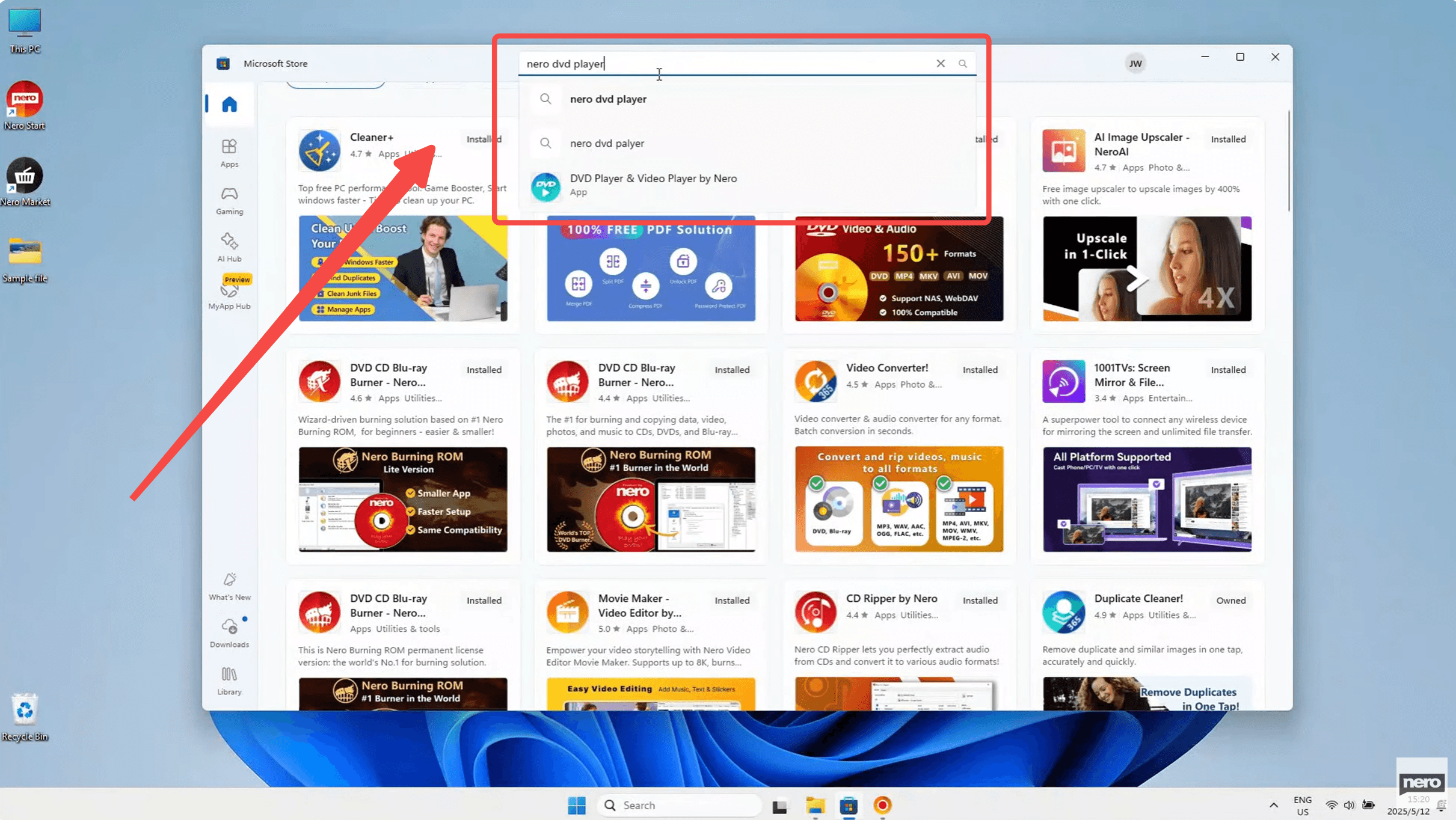Select This PC desktop icon

click(x=25, y=30)
